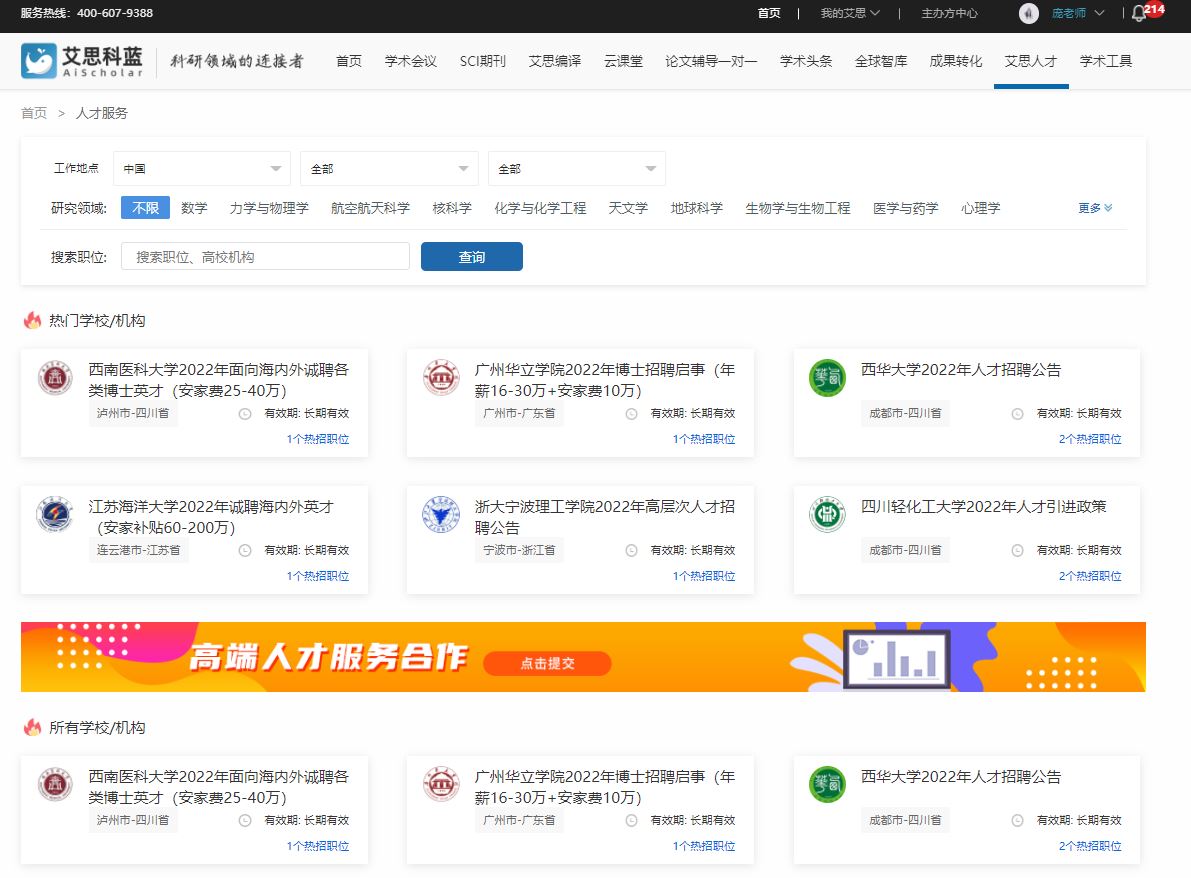Open the 全球智库 navigation item
The height and width of the screenshot is (878, 1191).
click(x=881, y=61)
